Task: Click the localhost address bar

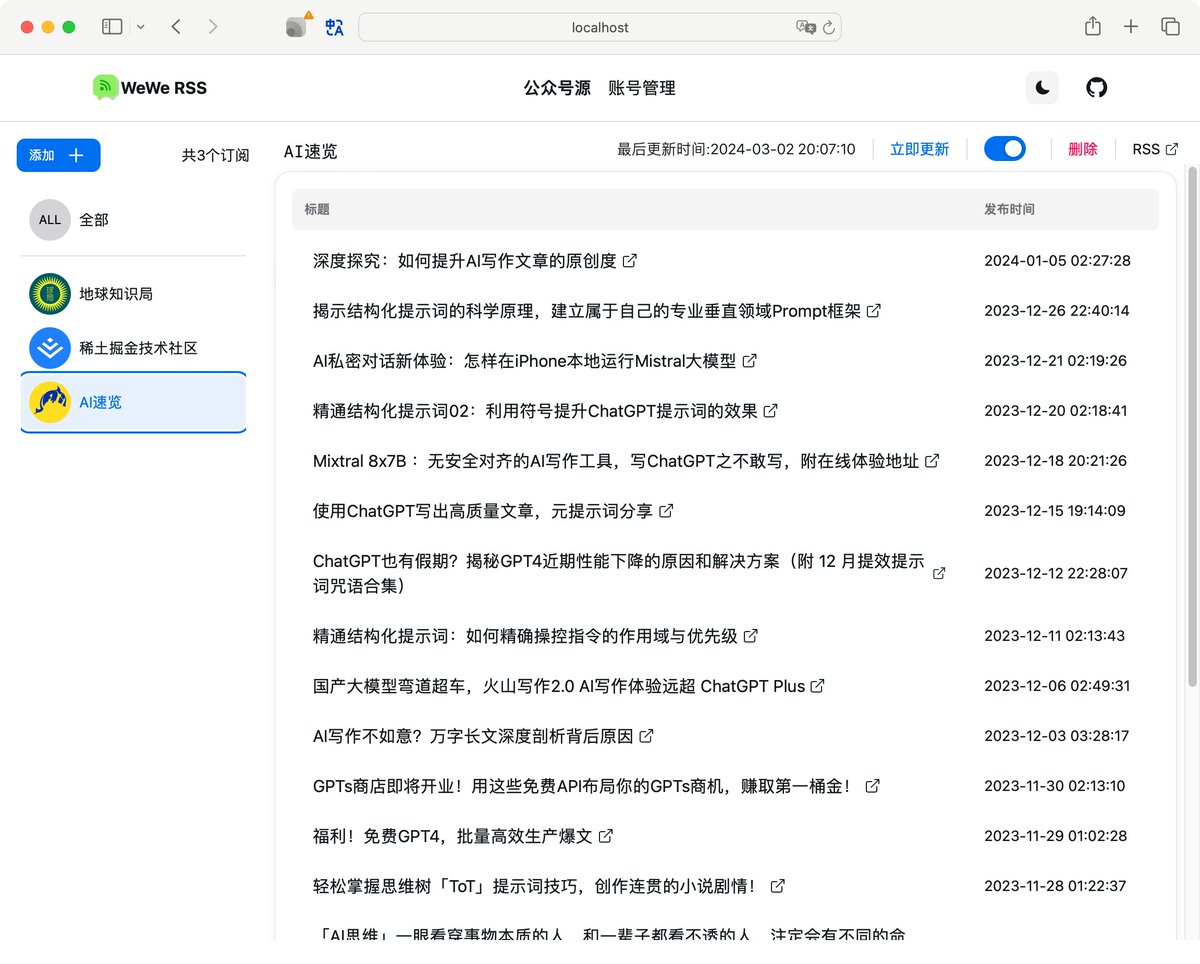Action: point(600,27)
